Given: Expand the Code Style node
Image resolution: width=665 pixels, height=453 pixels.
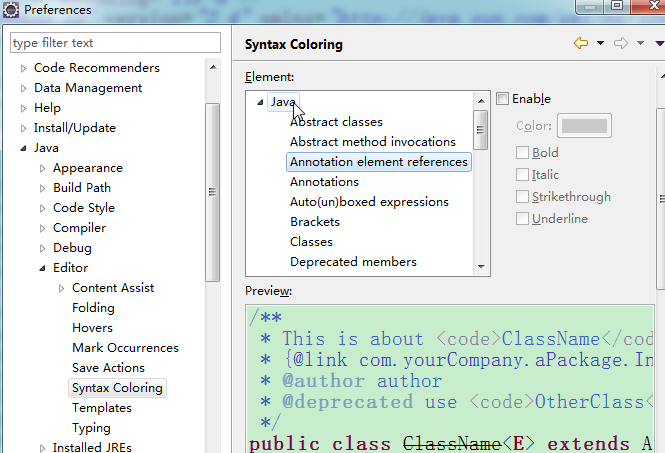Looking at the screenshot, I should coord(42,208).
